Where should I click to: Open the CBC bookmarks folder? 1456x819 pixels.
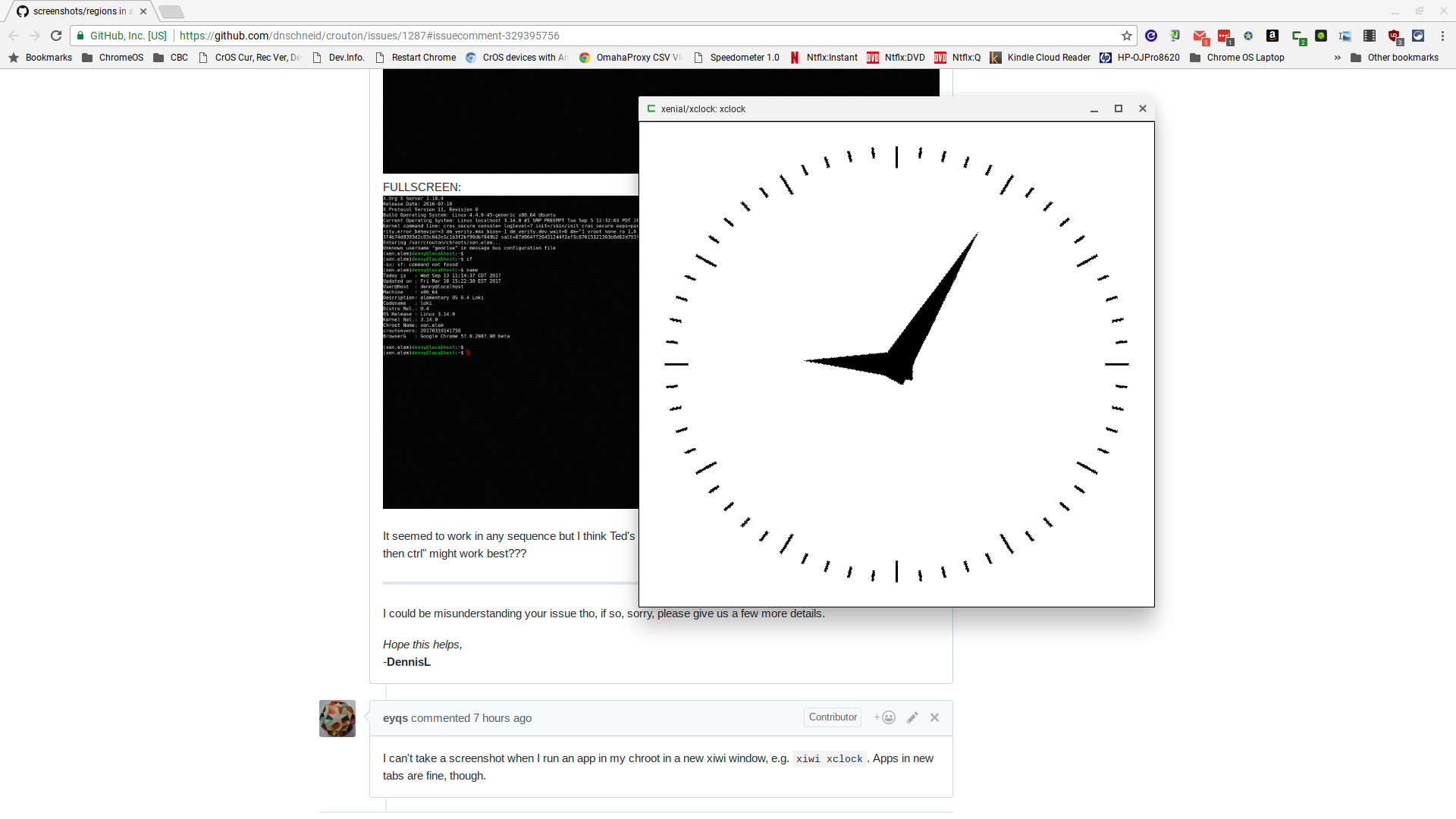point(171,58)
